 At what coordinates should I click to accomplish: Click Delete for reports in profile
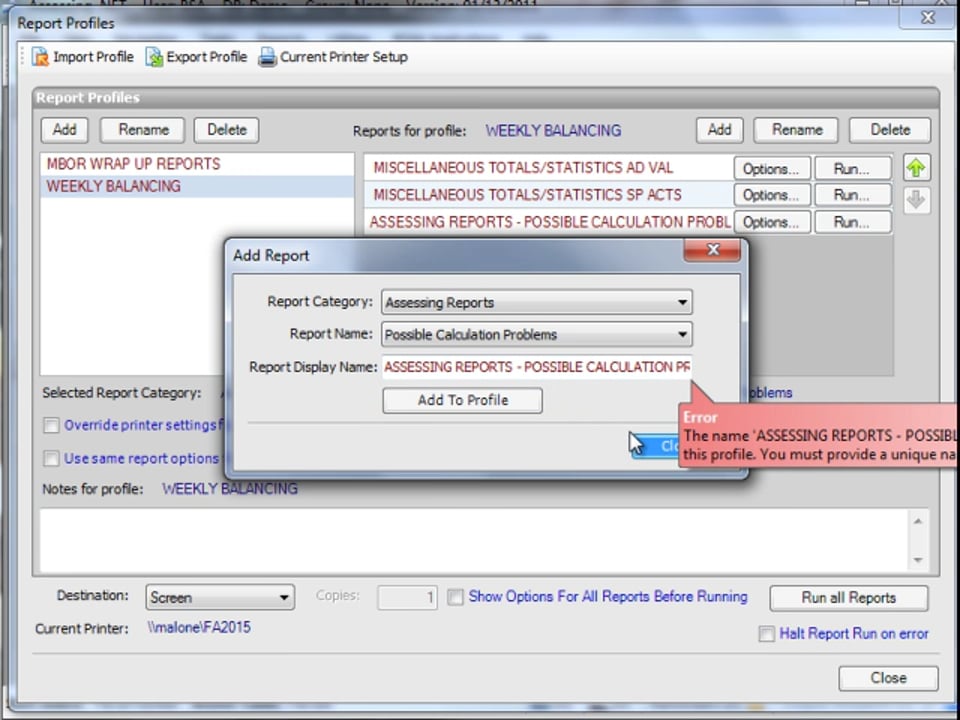(x=890, y=130)
